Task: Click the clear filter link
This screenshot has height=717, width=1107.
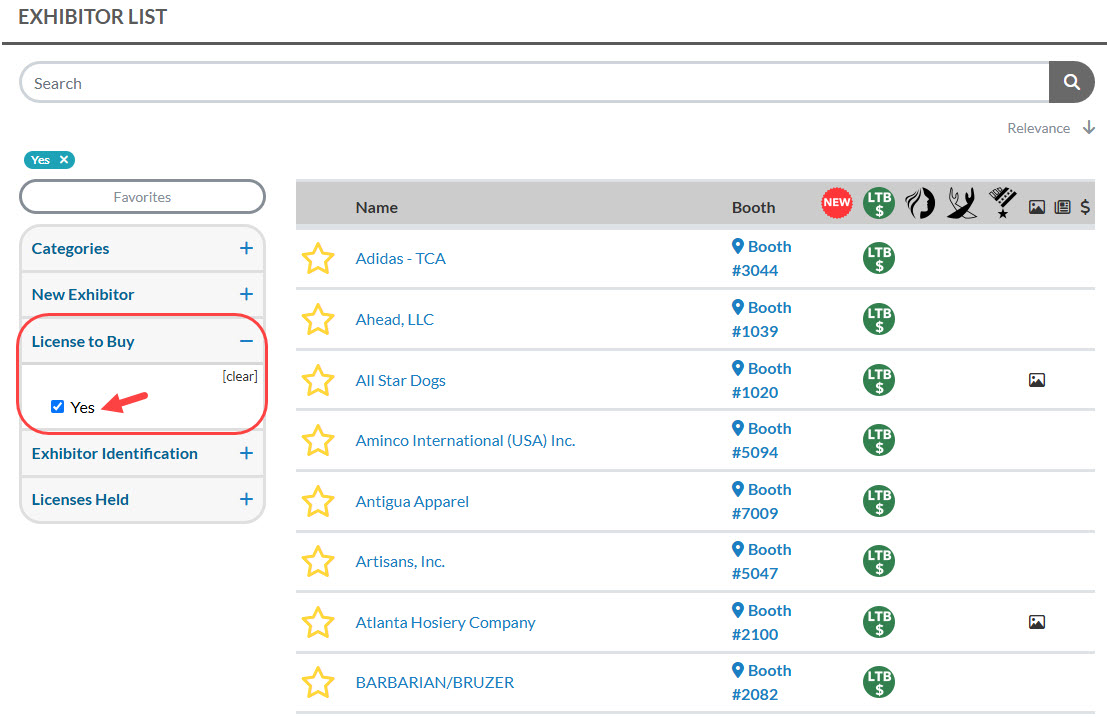Action: tap(240, 377)
